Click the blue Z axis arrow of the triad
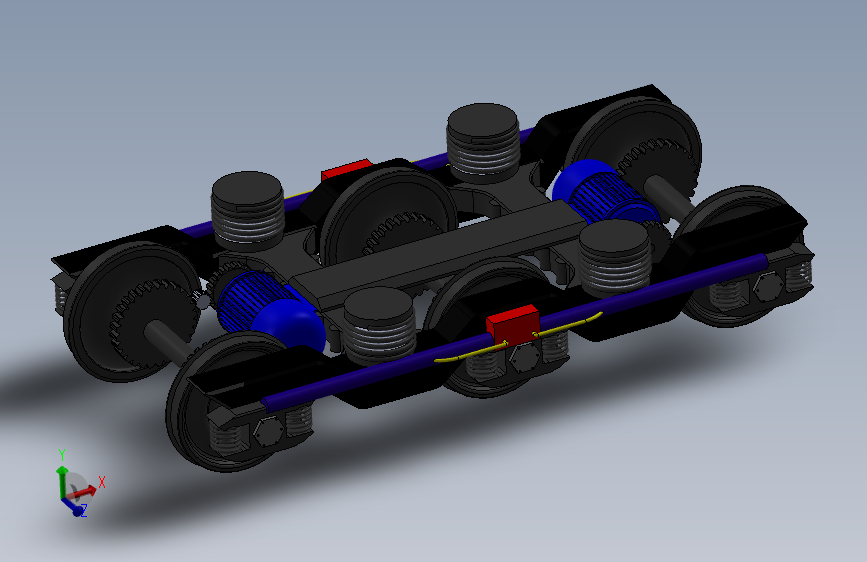This screenshot has height=562, width=867. [x=72, y=506]
